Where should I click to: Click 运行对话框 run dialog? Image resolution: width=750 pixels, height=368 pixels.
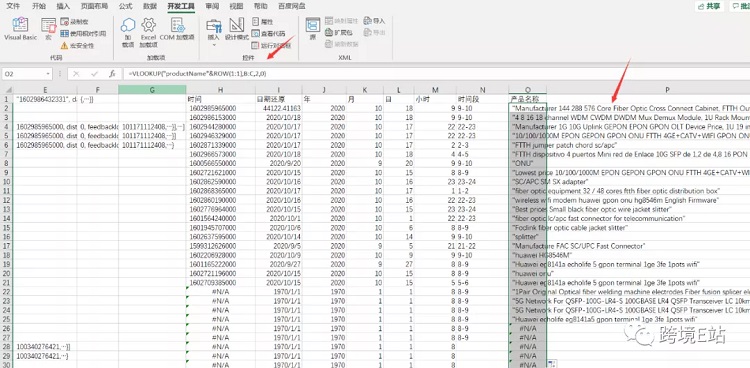click(x=271, y=45)
